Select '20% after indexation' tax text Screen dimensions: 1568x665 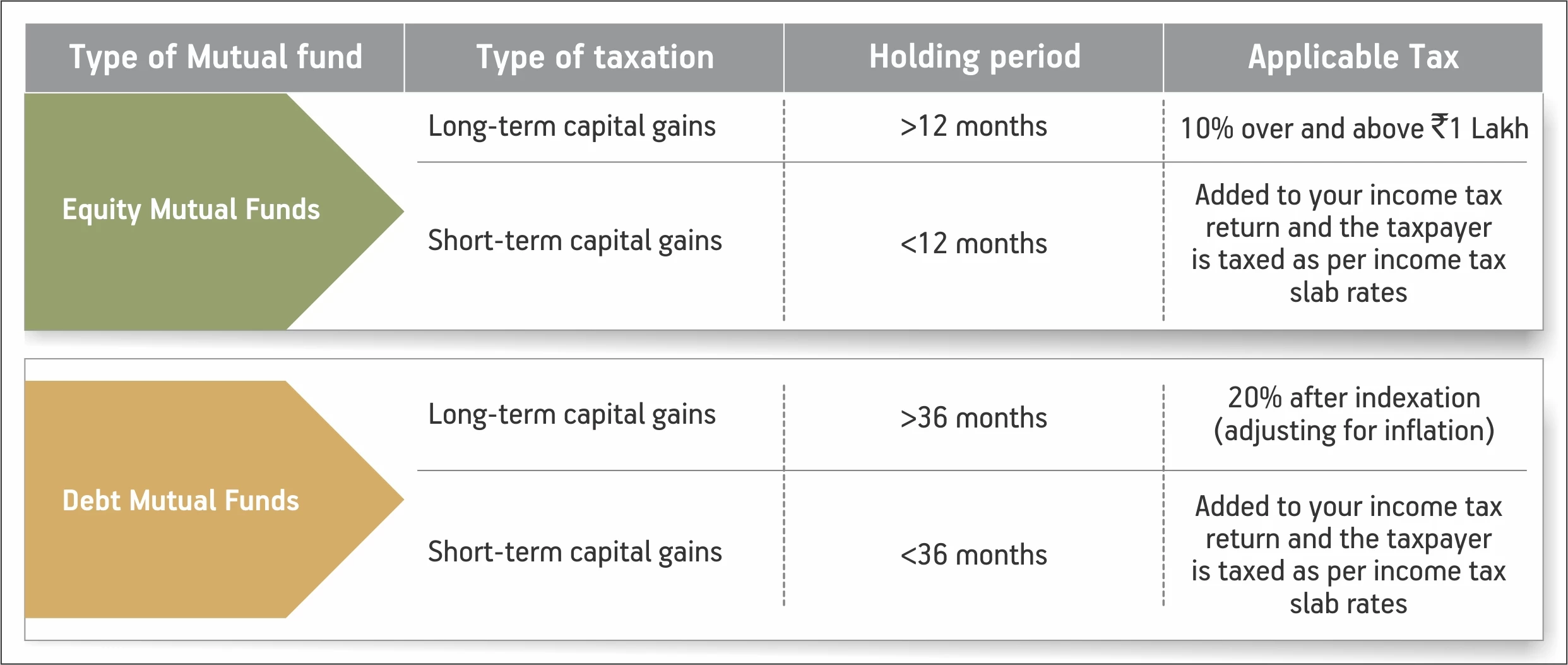(1354, 398)
